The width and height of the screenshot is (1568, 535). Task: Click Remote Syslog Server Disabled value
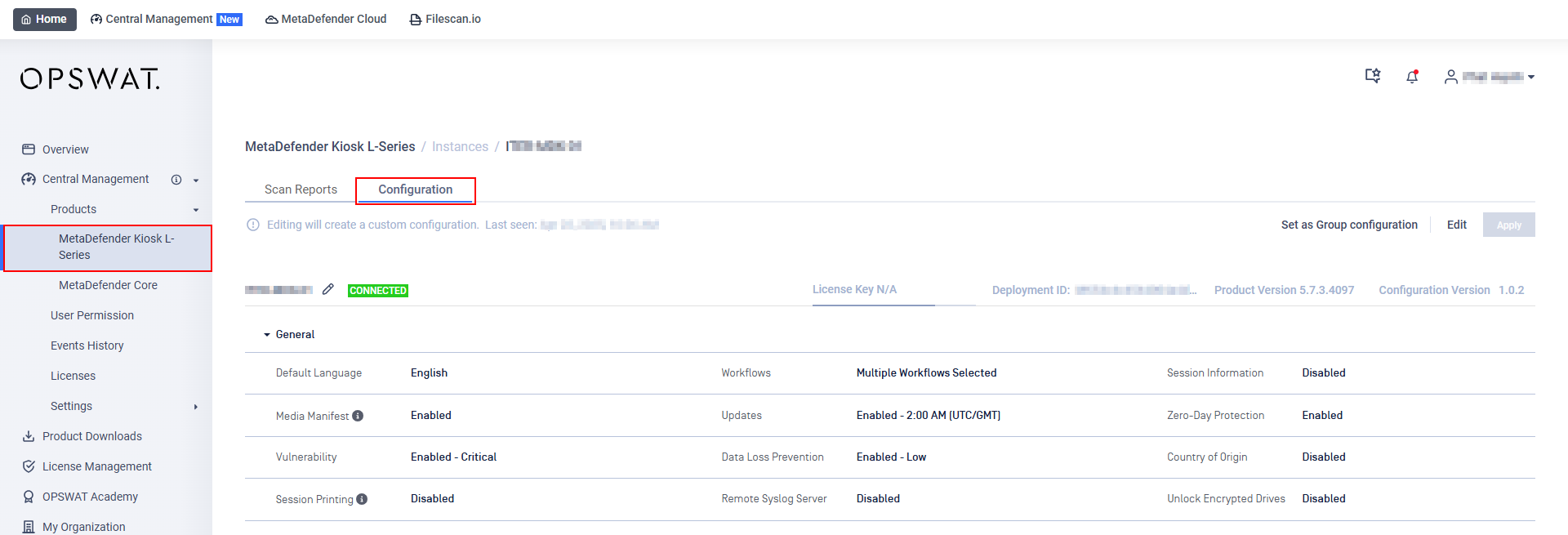[878, 498]
